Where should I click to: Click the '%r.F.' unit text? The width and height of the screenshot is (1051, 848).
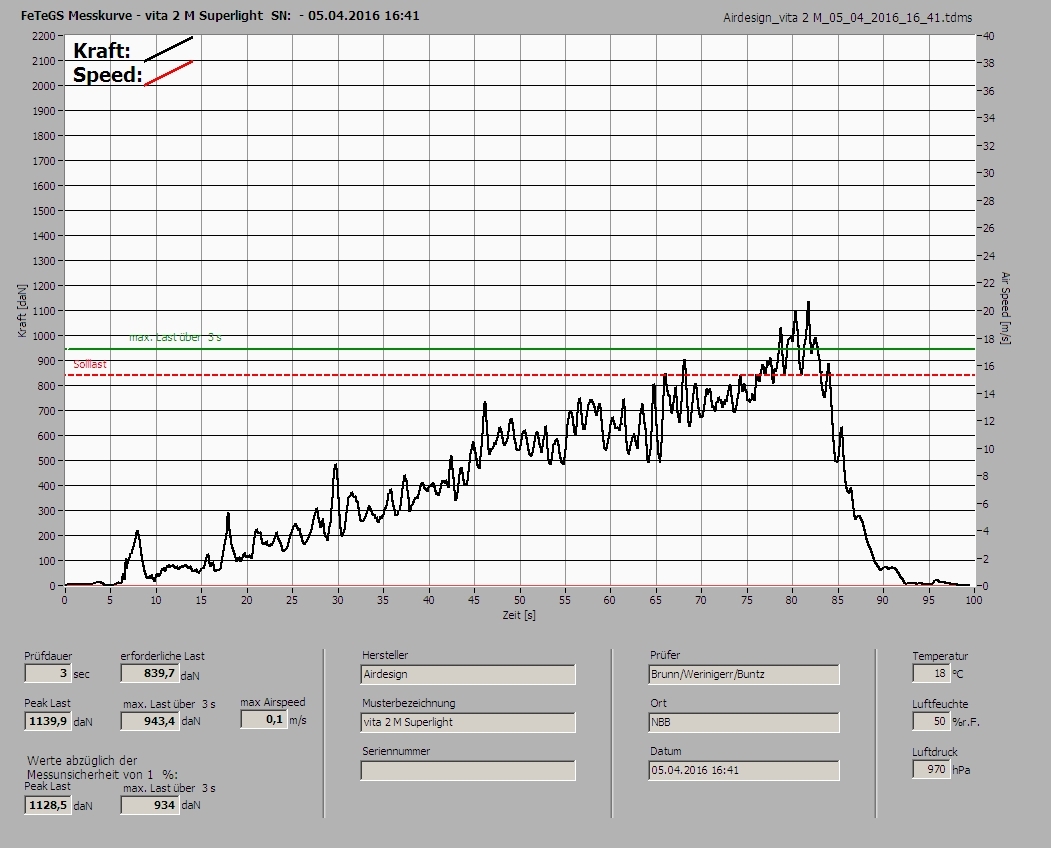pyautogui.click(x=964, y=722)
